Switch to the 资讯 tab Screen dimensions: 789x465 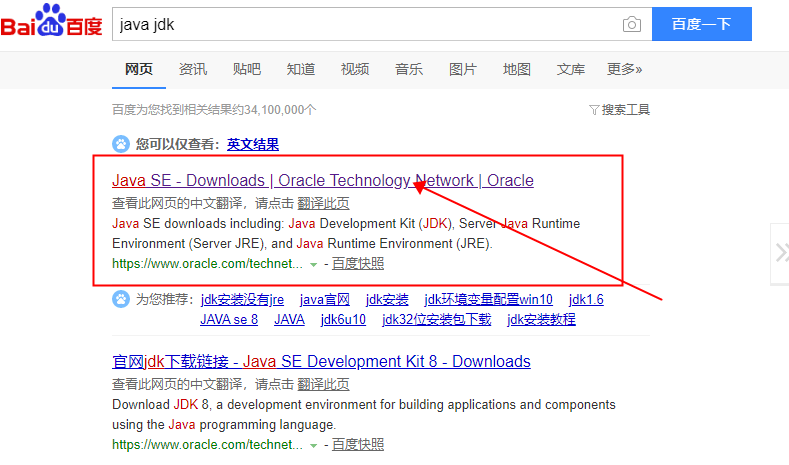point(193,69)
